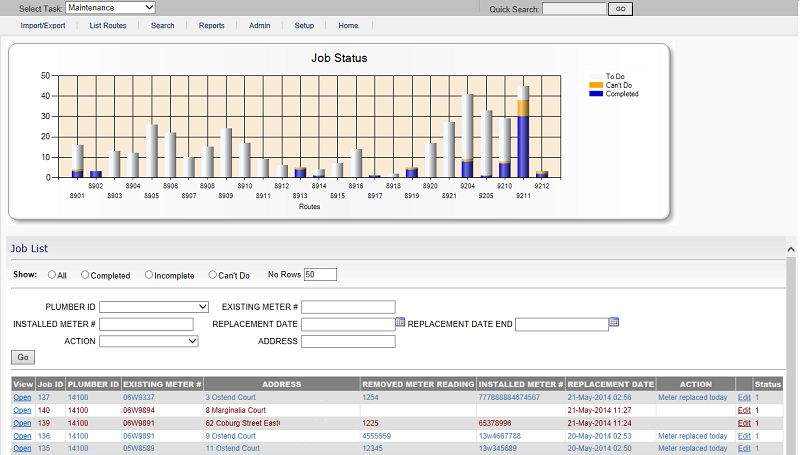Image resolution: width=801 pixels, height=455 pixels.
Task: Edit the 8 Marginalia Court job
Action: [x=744, y=410]
